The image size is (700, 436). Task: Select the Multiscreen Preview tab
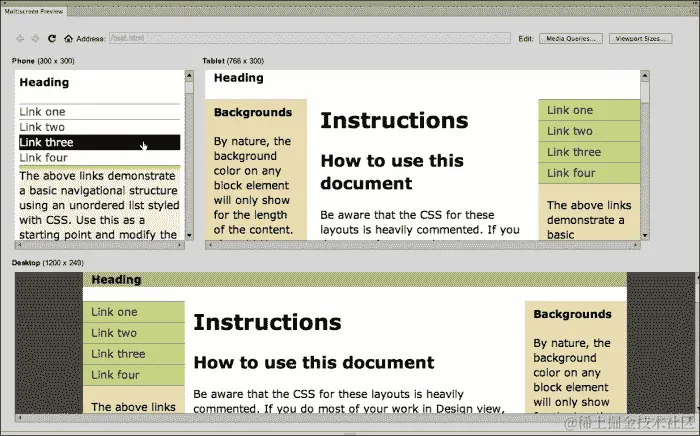click(x=34, y=11)
